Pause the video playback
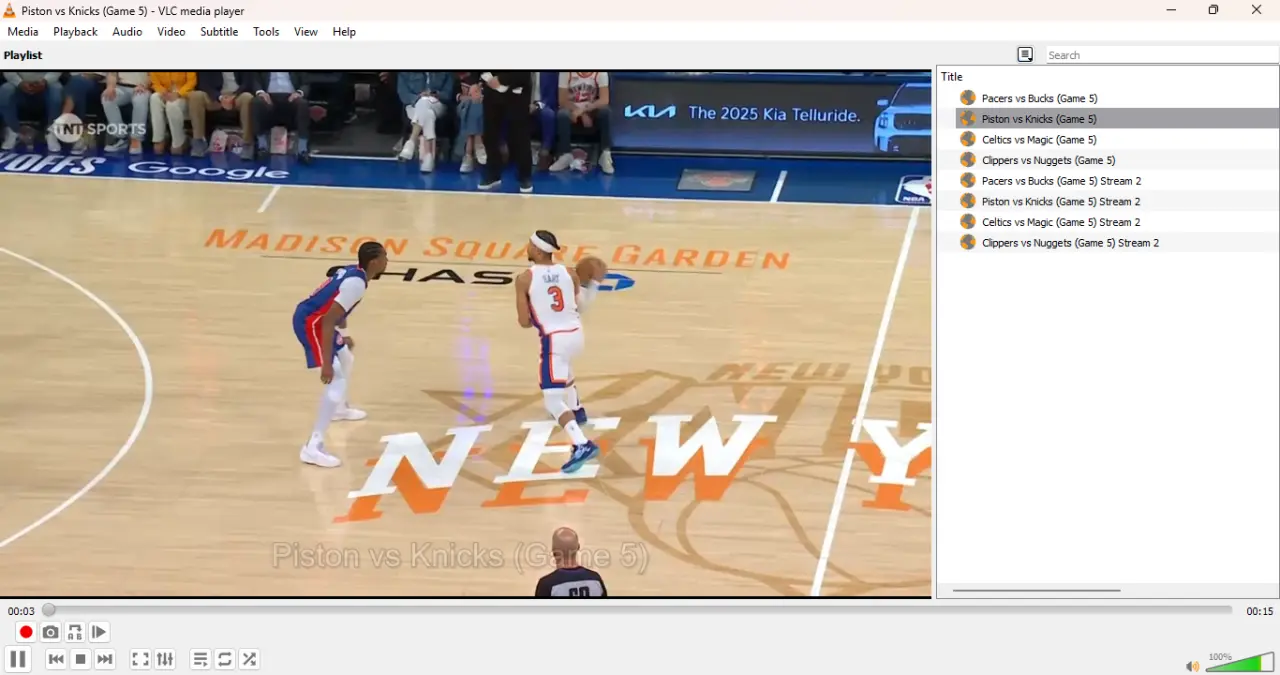 pos(17,659)
